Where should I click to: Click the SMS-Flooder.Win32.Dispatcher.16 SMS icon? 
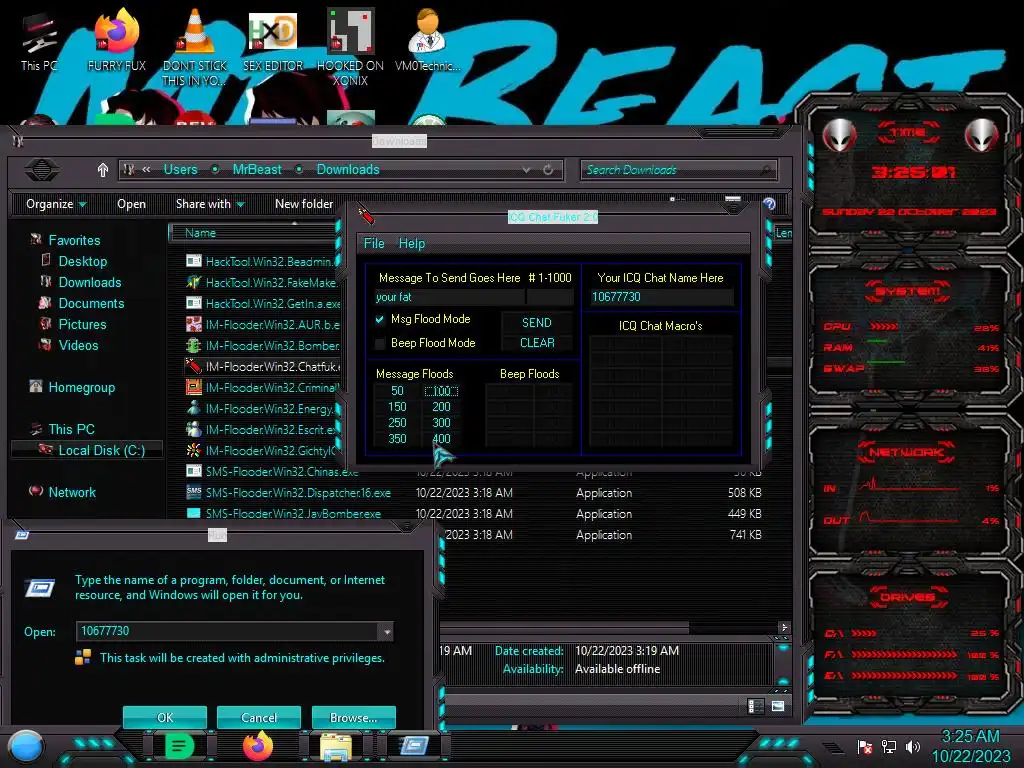coord(193,492)
